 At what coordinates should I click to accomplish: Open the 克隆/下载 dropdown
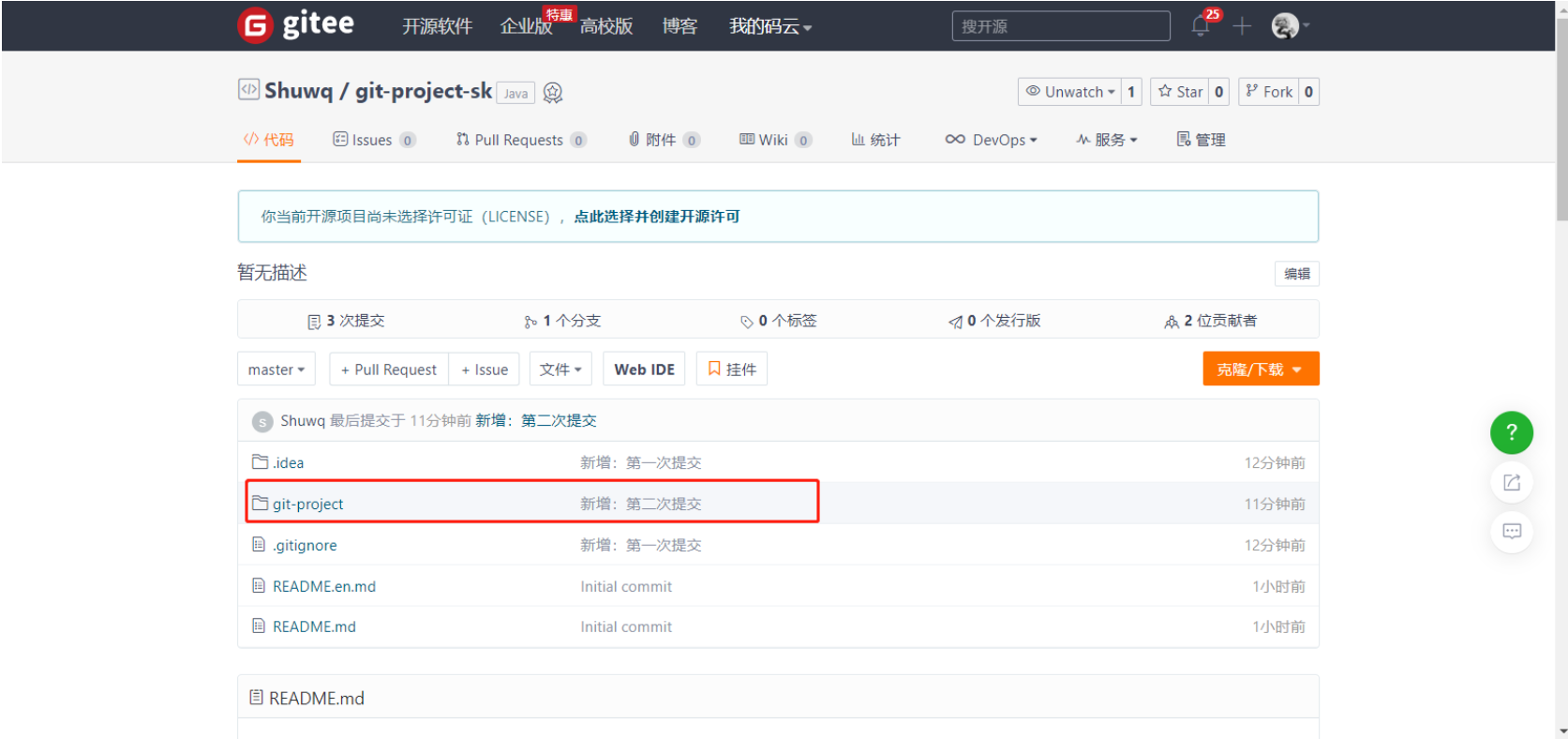[x=1260, y=369]
